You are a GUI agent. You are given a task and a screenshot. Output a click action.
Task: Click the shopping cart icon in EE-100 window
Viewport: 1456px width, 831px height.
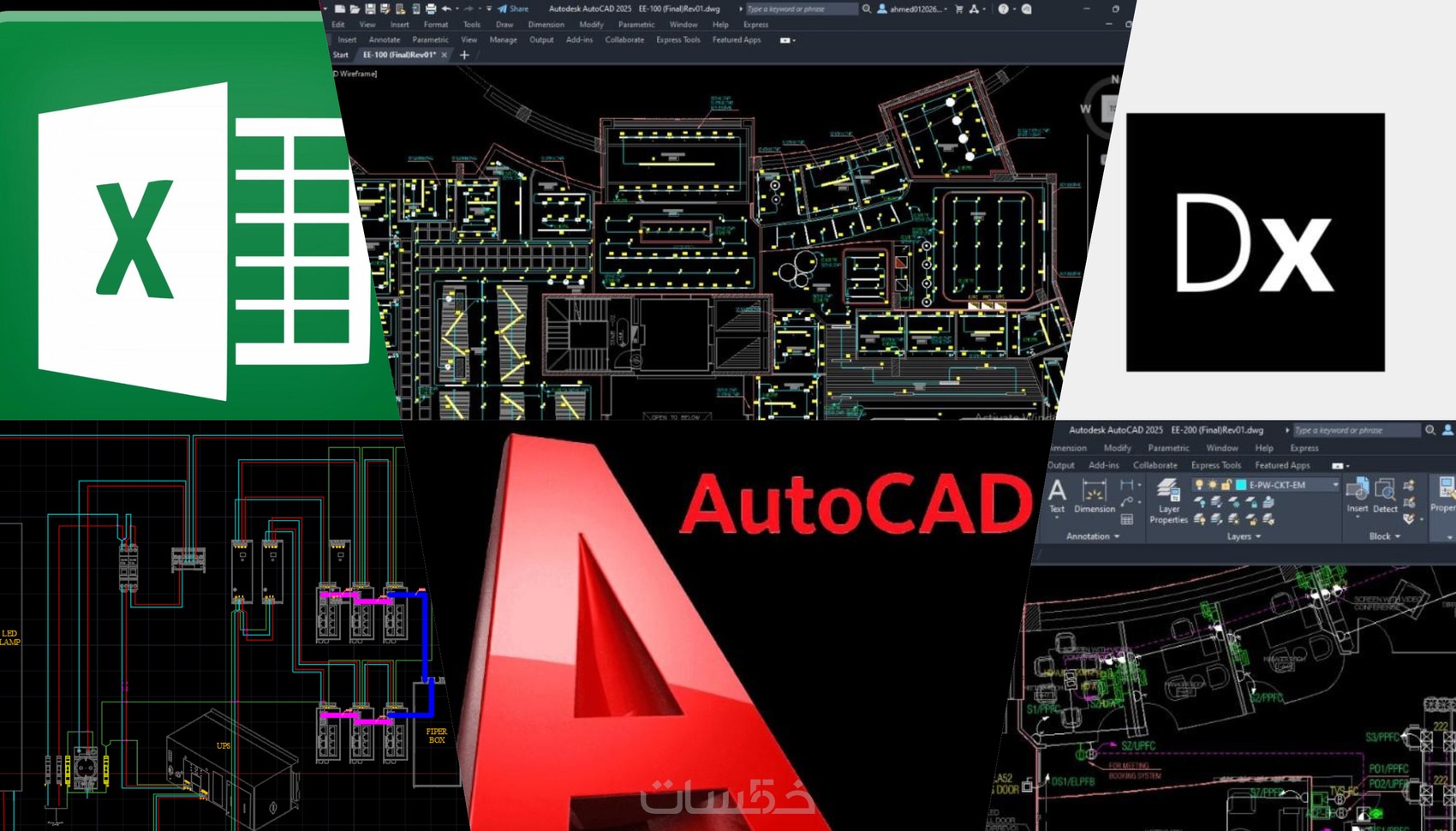click(958, 9)
